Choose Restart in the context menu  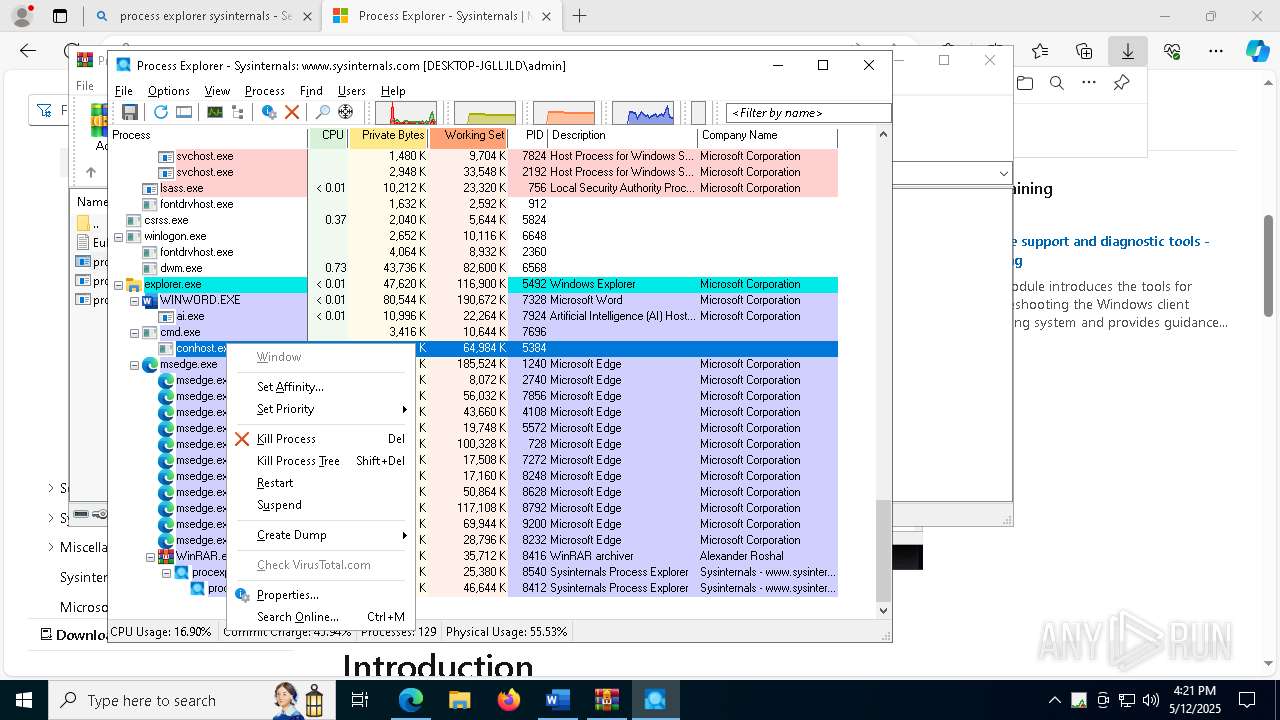[320, 483]
